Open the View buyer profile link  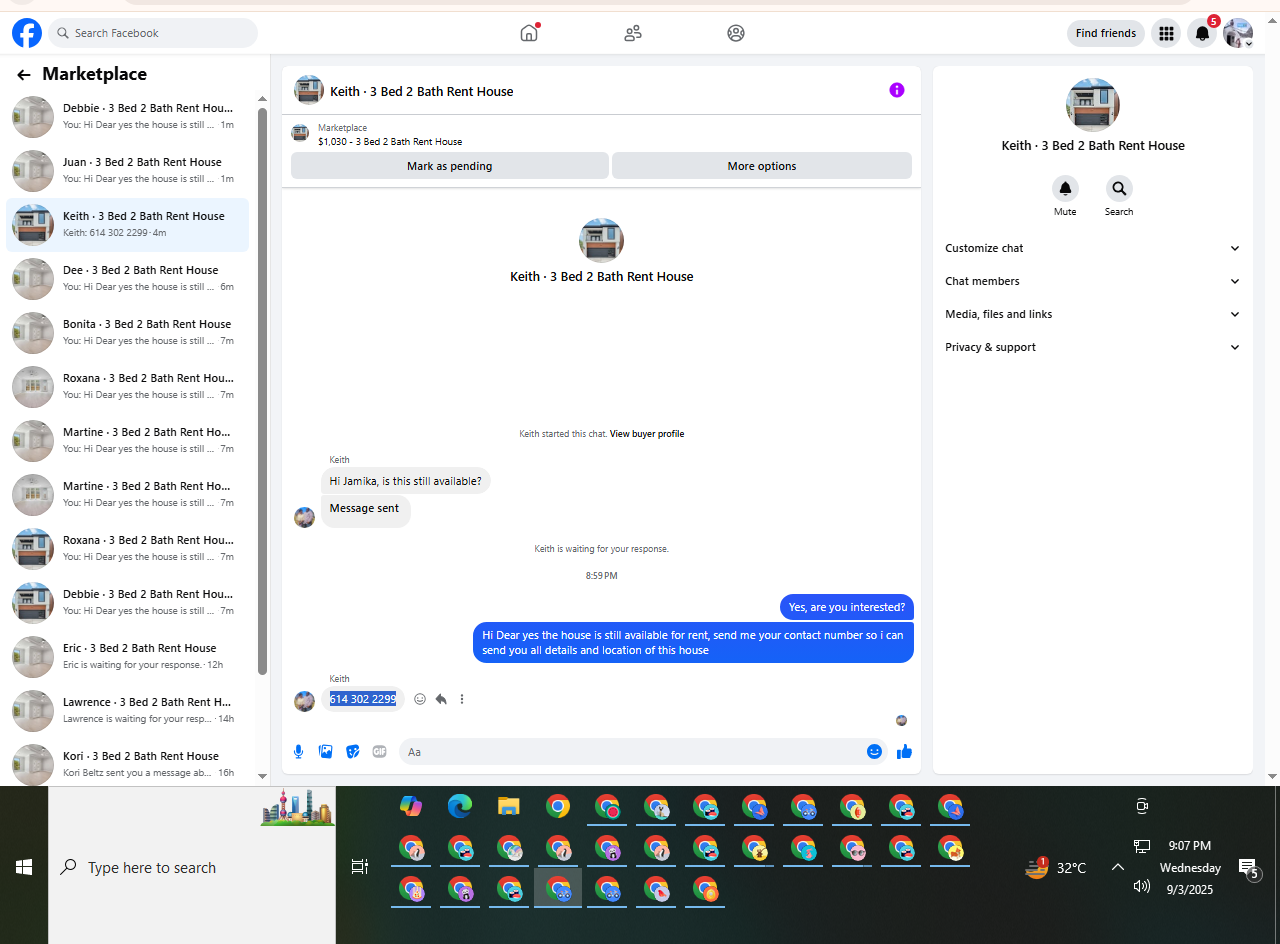click(x=647, y=434)
